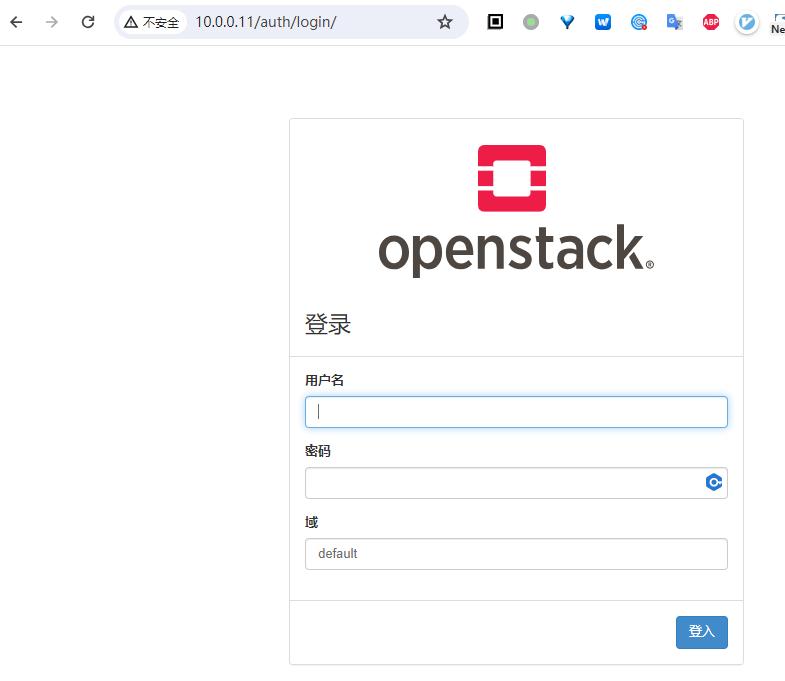Viewport: 785px width, 681px height.
Task: Open the blue Y-shaped extension icon
Action: (x=567, y=22)
